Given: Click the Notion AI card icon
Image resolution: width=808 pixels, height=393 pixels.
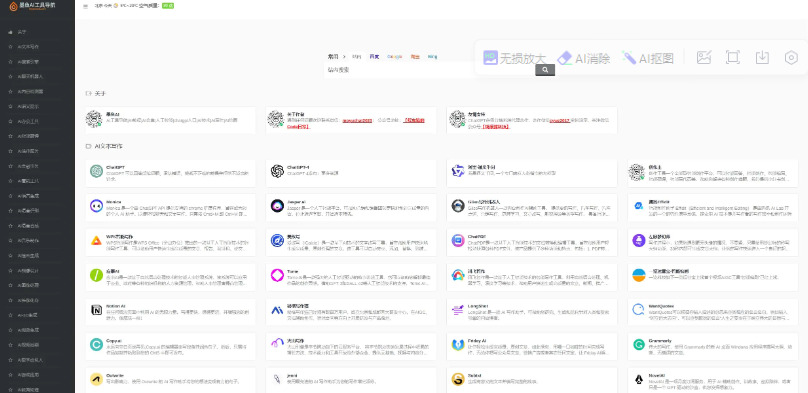Looking at the screenshot, I should point(96,310).
